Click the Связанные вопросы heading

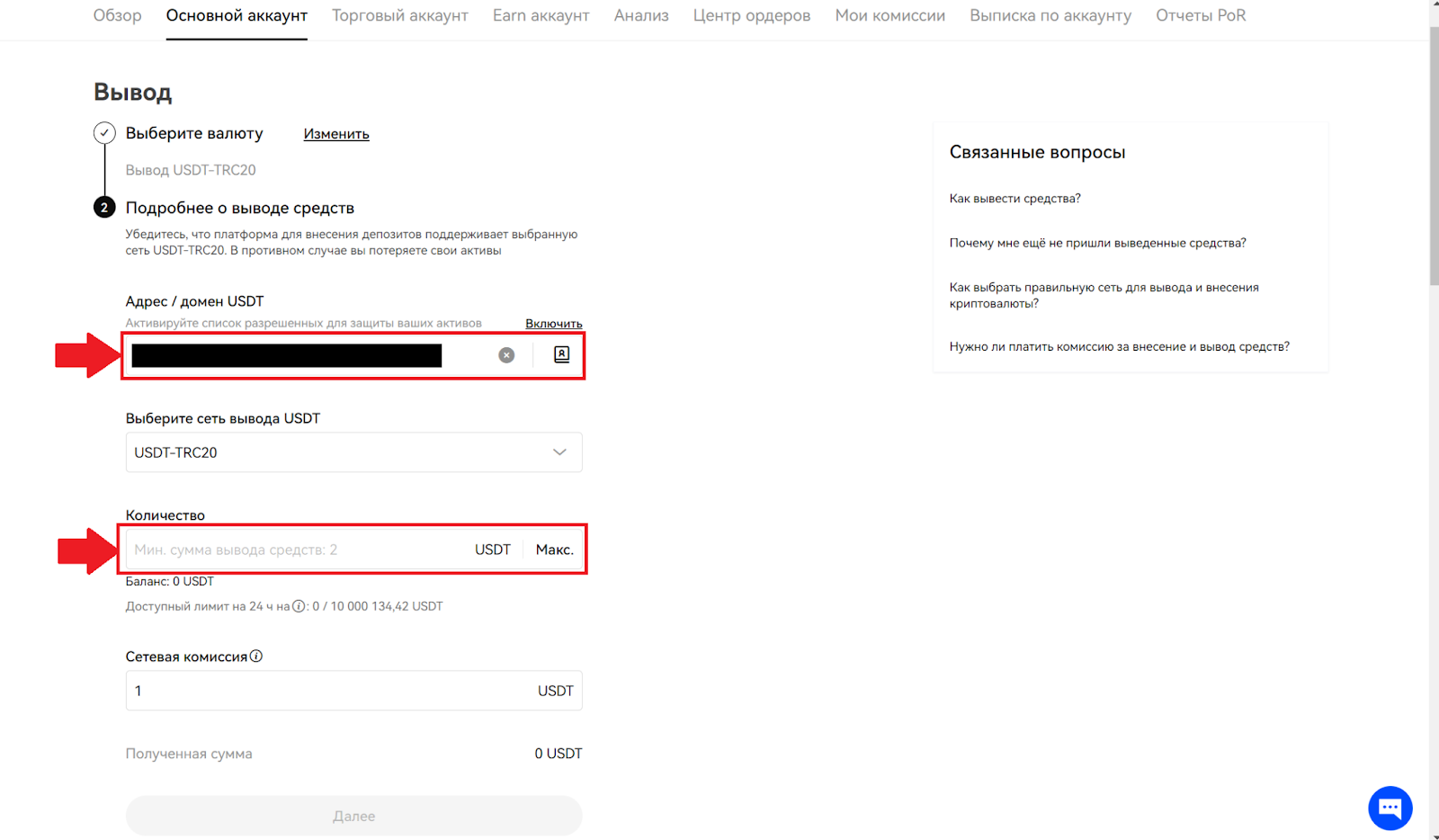[1038, 152]
